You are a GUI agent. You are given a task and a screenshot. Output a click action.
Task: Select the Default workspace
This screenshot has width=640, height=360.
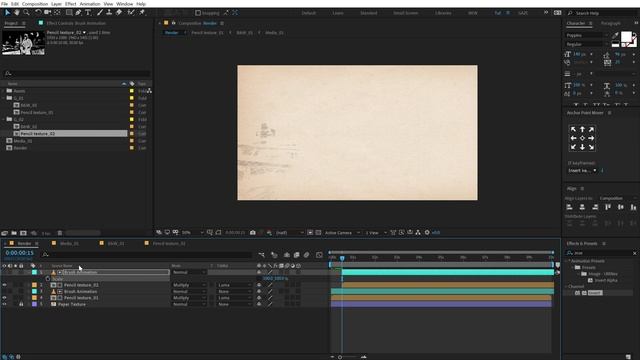pos(309,13)
